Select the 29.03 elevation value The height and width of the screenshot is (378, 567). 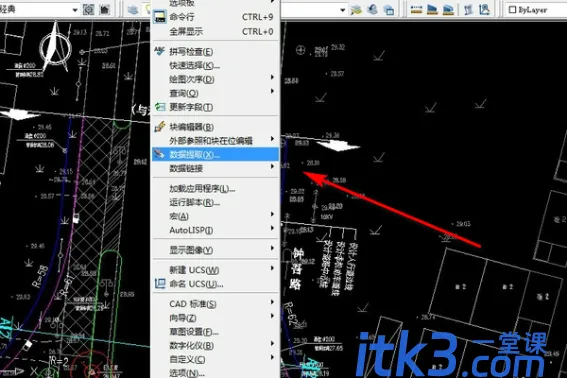[463, 224]
